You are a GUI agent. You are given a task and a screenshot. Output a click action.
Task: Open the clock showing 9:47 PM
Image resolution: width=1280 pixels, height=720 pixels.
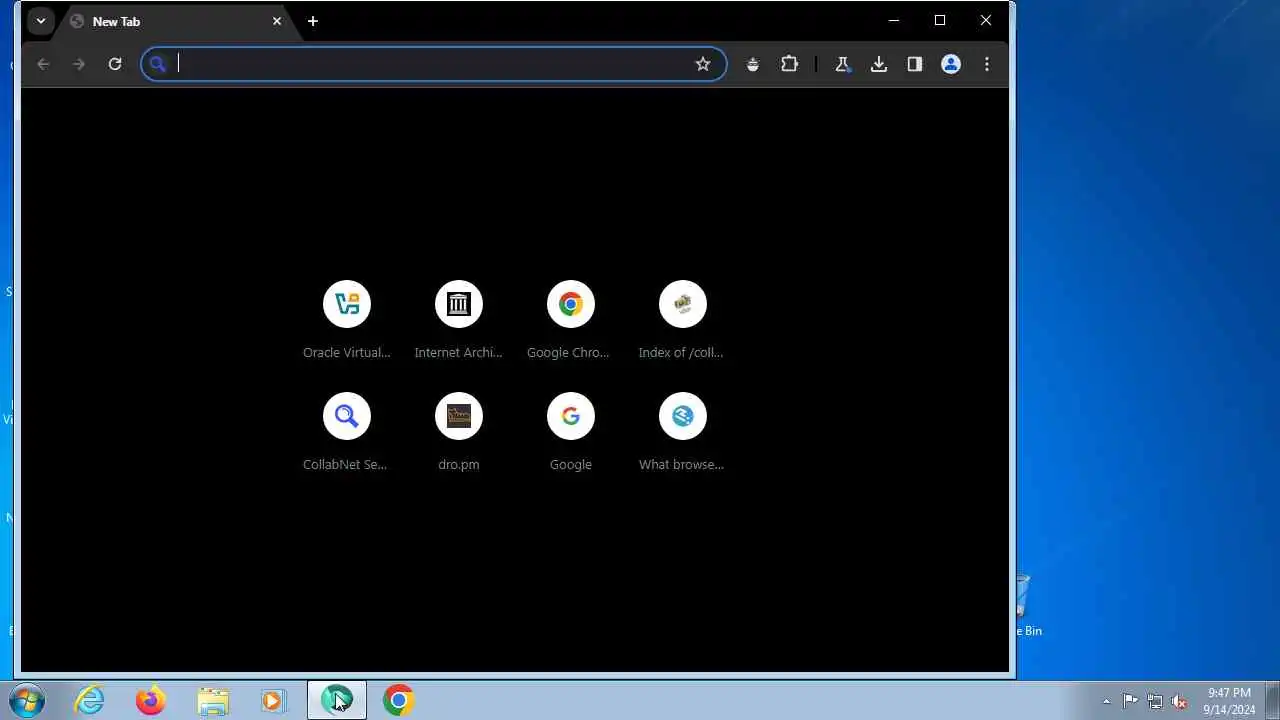coord(1229,701)
